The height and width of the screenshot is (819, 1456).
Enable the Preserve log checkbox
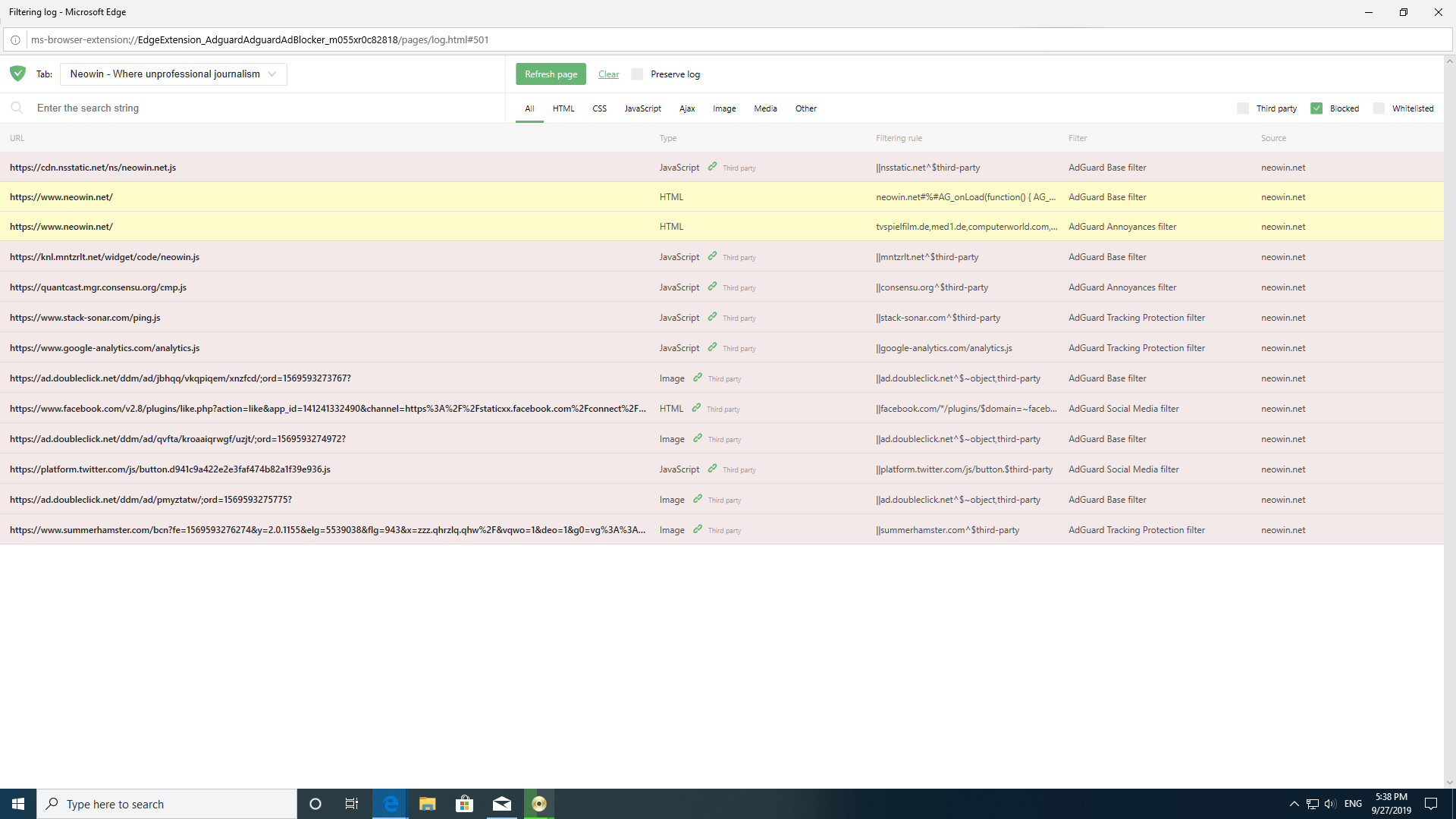637,74
